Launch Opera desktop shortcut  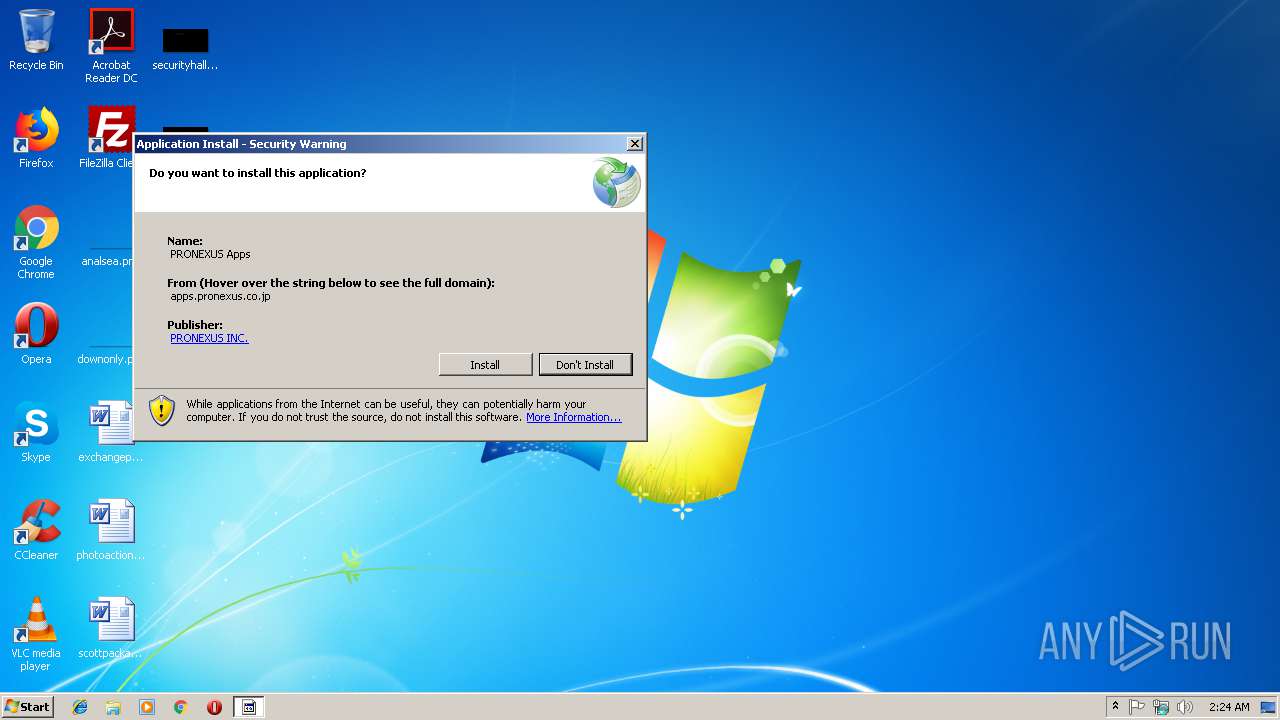36,334
